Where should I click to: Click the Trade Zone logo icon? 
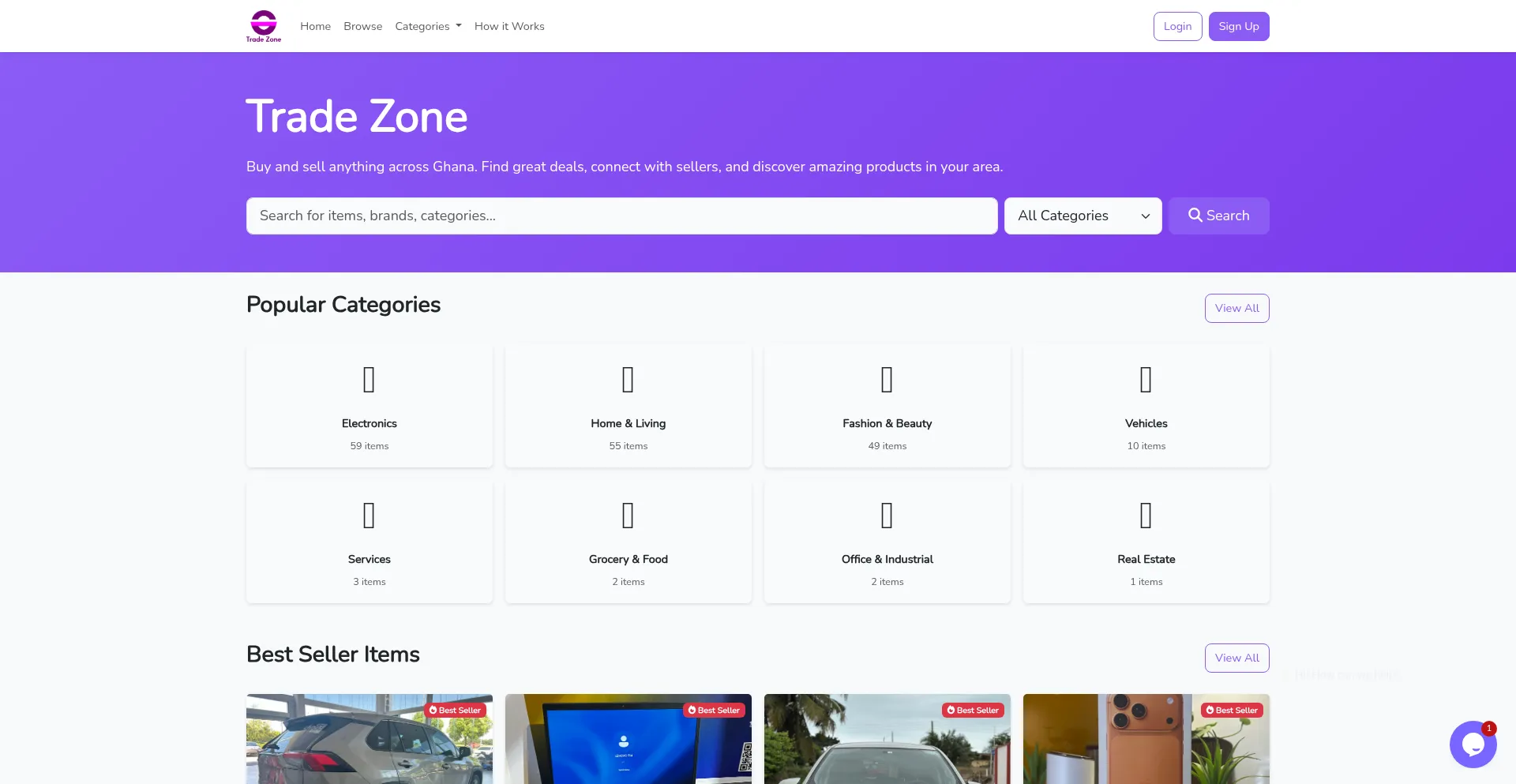pyautogui.click(x=264, y=26)
